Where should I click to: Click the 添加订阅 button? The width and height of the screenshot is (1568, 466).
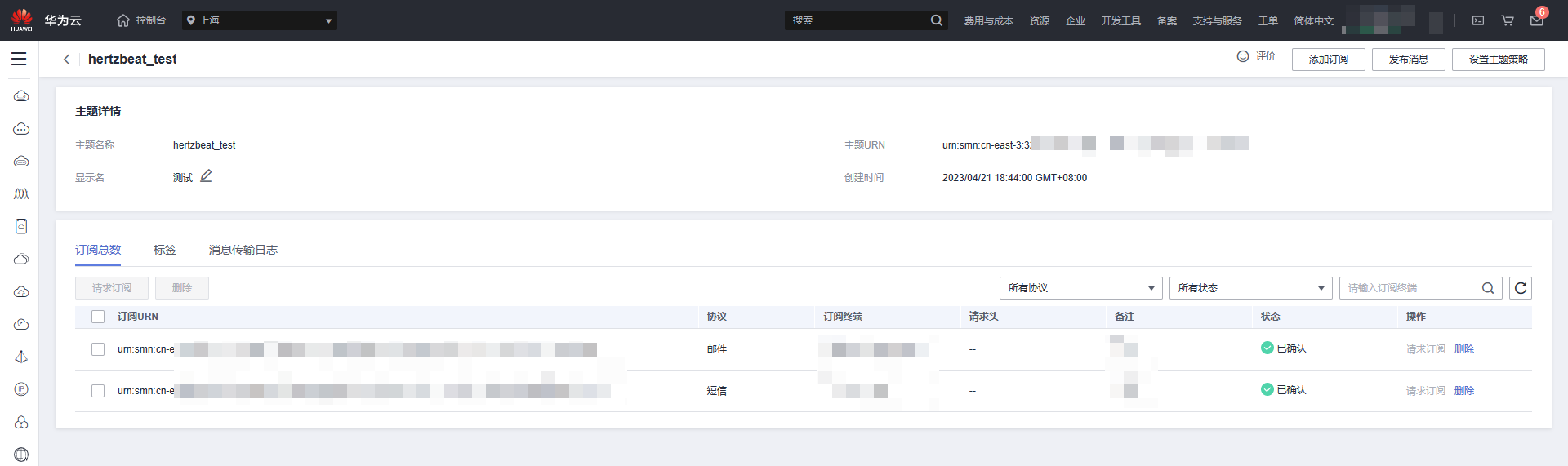click(1328, 60)
